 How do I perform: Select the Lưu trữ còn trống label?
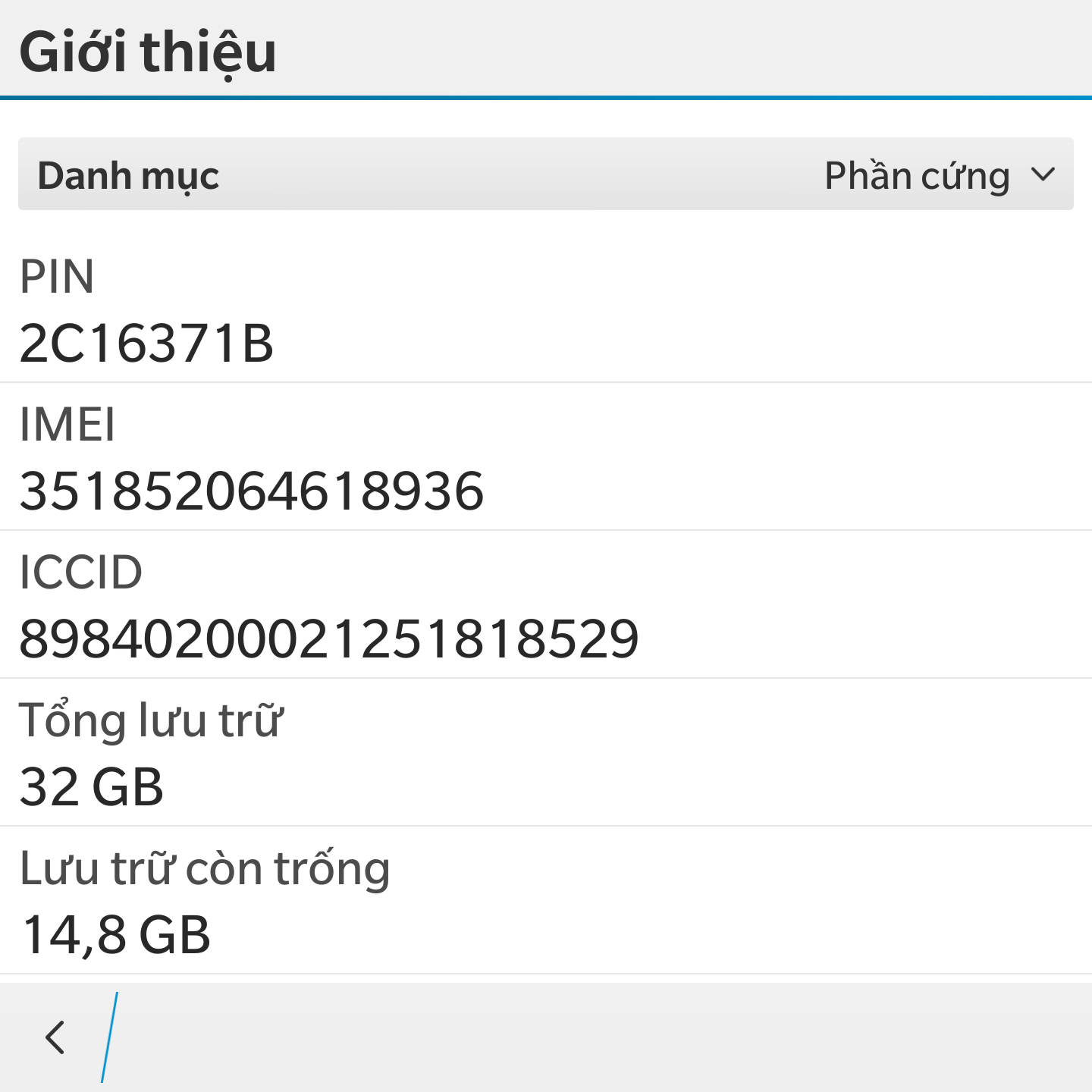tap(205, 868)
